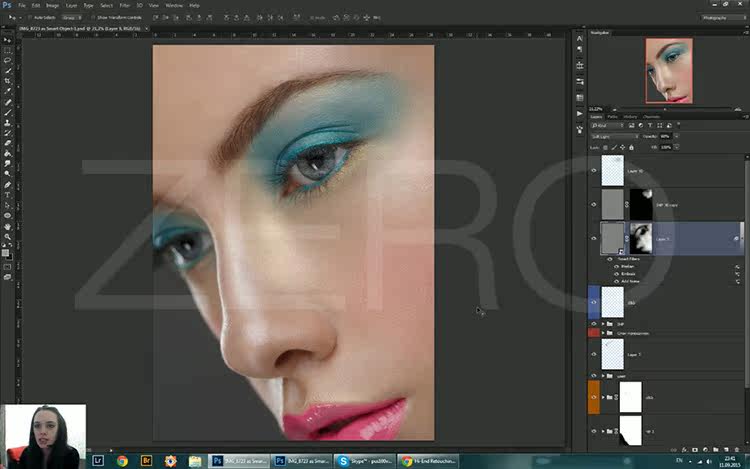Switch to the Channels tab

click(651, 117)
